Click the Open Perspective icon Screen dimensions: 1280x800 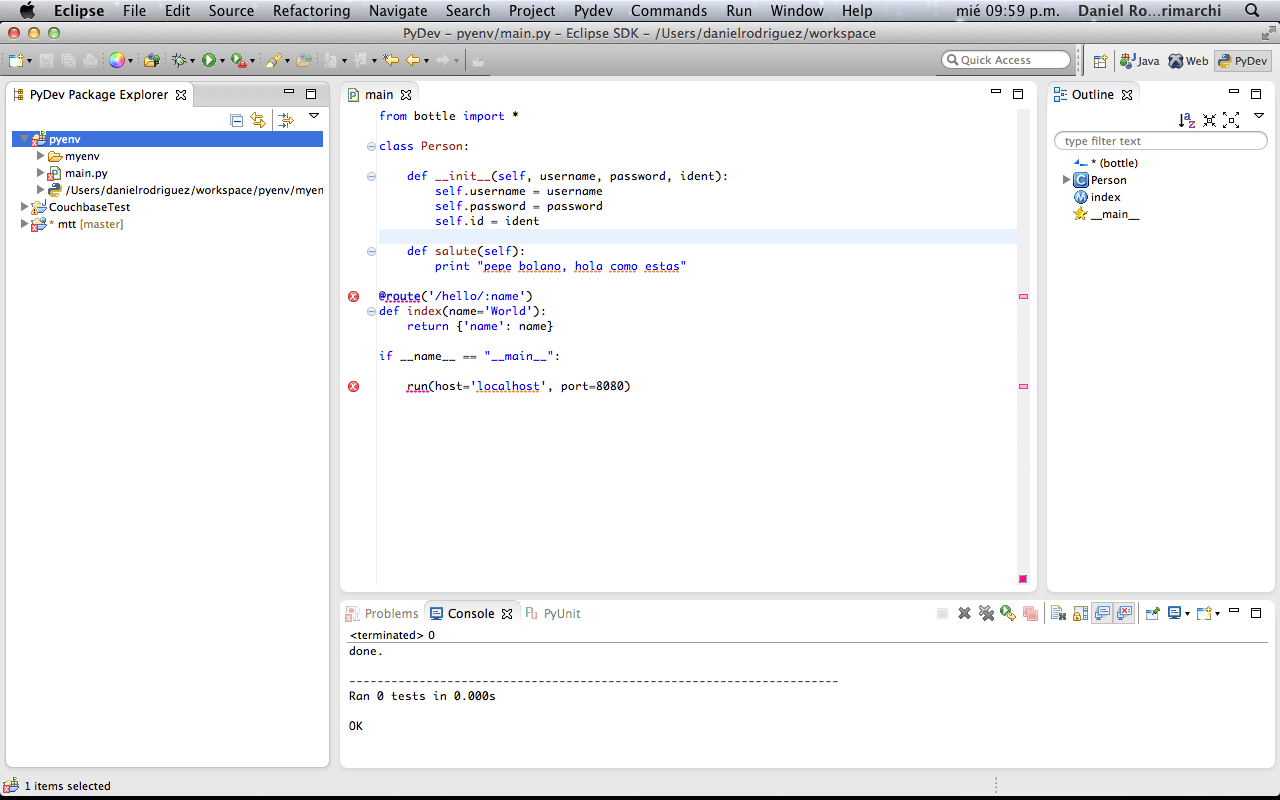click(x=1100, y=61)
